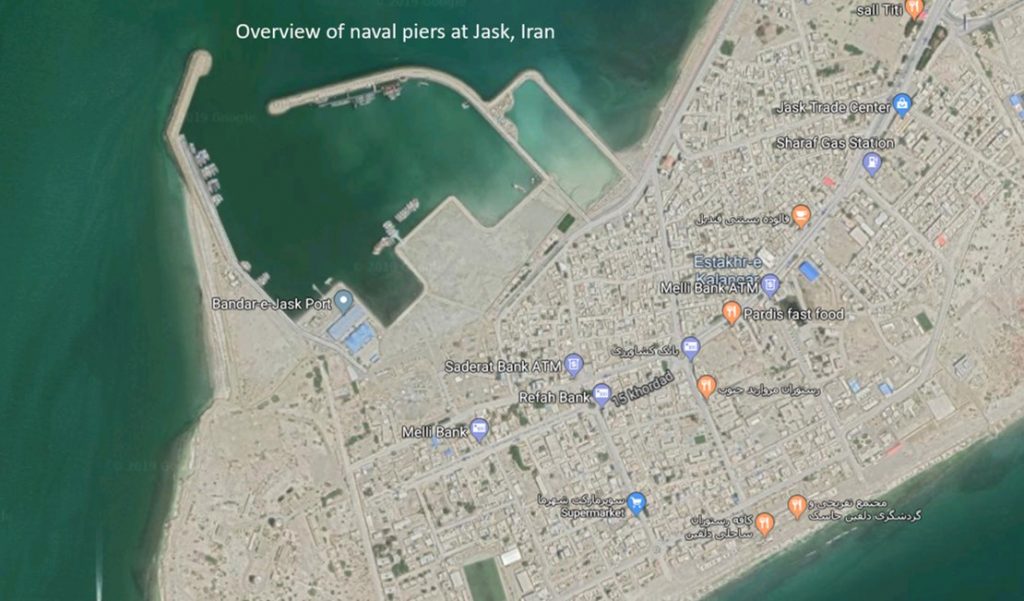Select the Jask Trade Center shopping pin
Screen dimensions: 1024x601
pos(902,105)
